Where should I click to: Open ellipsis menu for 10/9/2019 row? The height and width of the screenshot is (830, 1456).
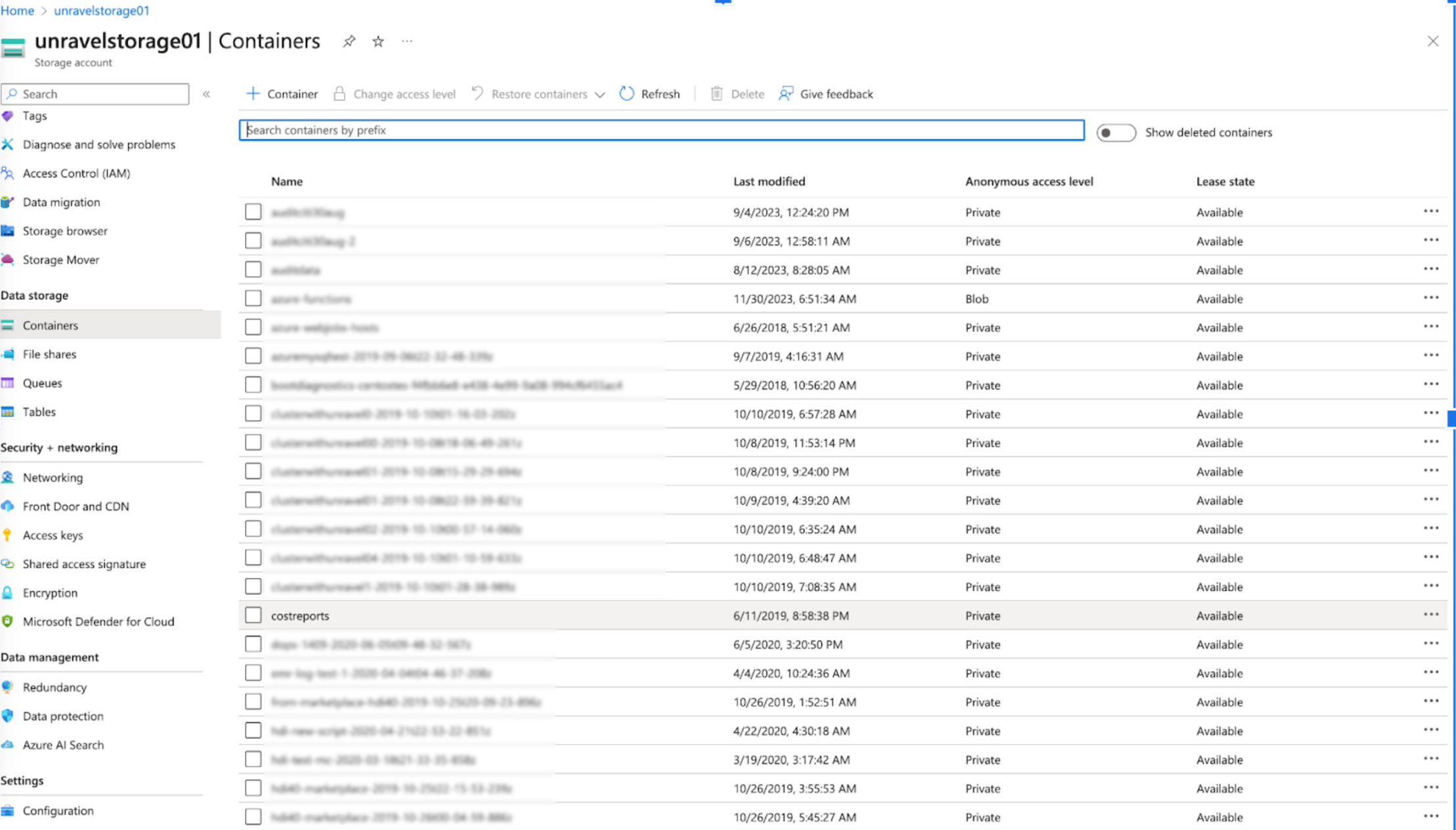coord(1431,500)
